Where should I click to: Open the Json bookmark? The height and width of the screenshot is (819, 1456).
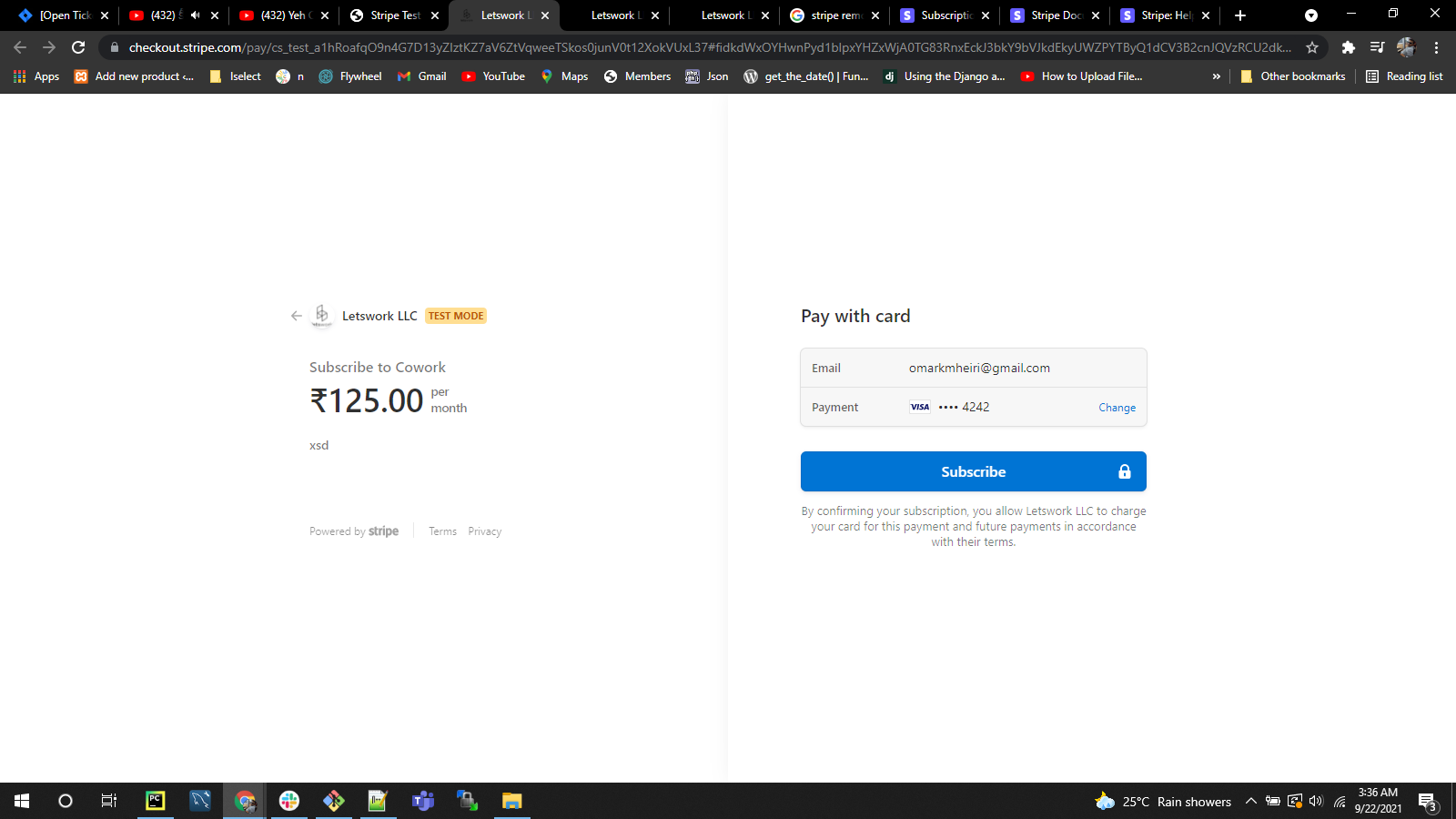tap(707, 76)
